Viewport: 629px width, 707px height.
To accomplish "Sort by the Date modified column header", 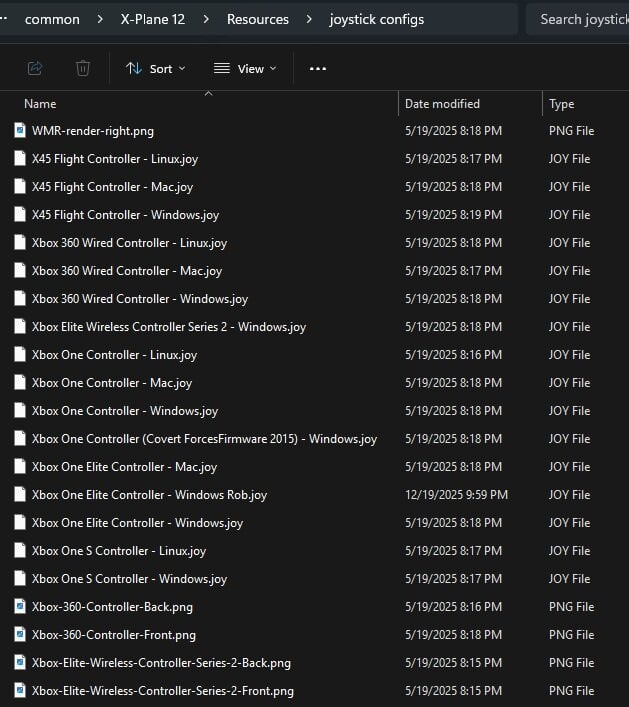I will [442, 104].
